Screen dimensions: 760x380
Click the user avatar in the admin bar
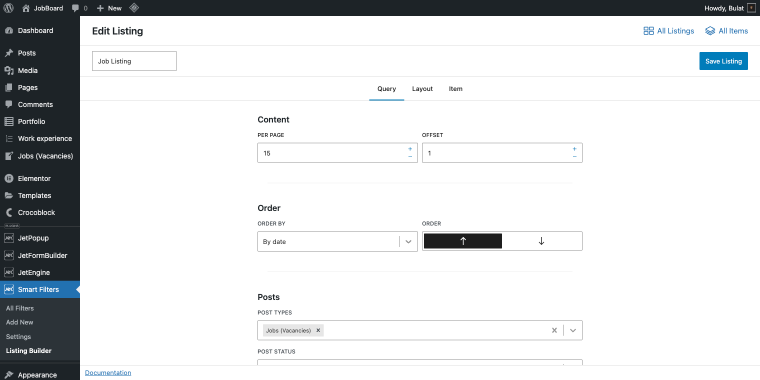click(752, 8)
